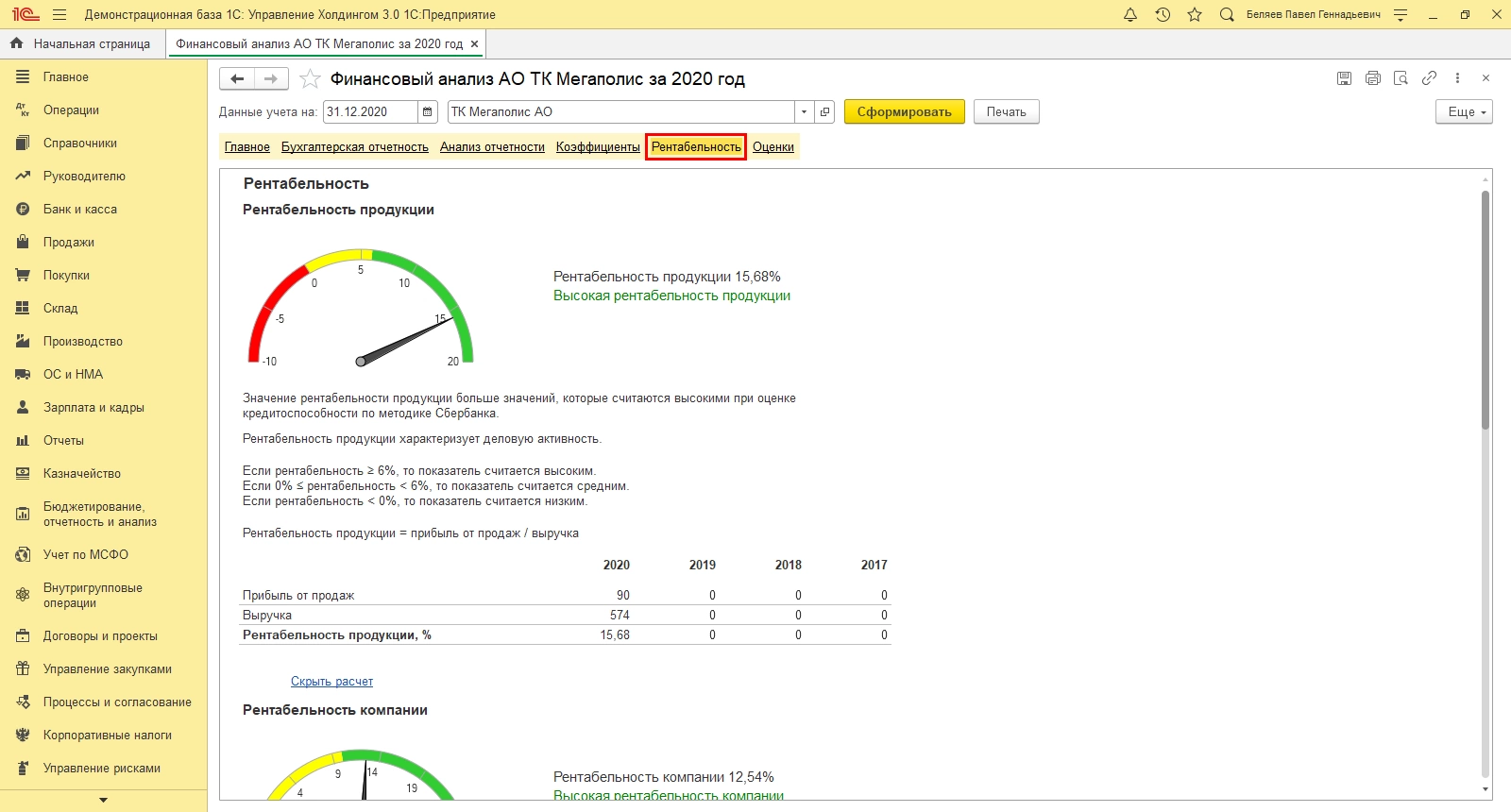Open print preview icon
This screenshot has height=812, width=1511.
(1401, 78)
